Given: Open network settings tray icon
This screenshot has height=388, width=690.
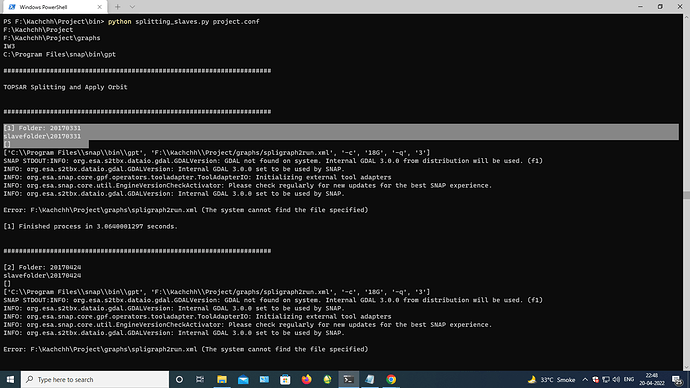Looking at the screenshot, I should pos(606,379).
